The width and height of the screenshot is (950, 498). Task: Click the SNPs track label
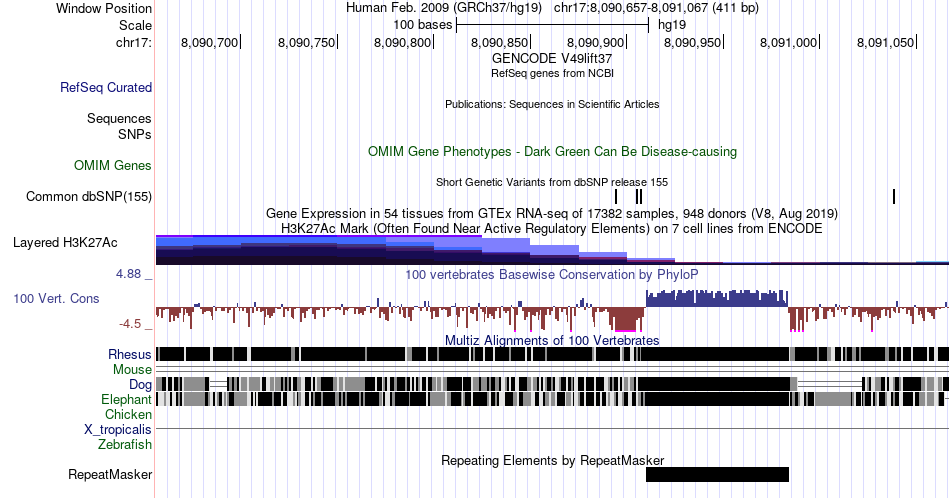[135, 134]
